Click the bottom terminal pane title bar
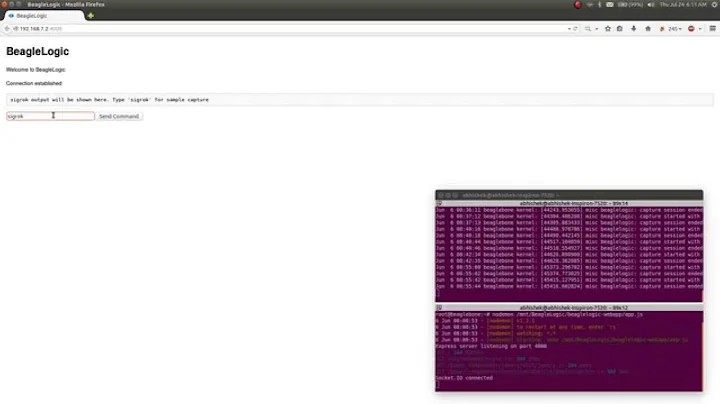Viewport: 720px width, 404px height. (569, 308)
